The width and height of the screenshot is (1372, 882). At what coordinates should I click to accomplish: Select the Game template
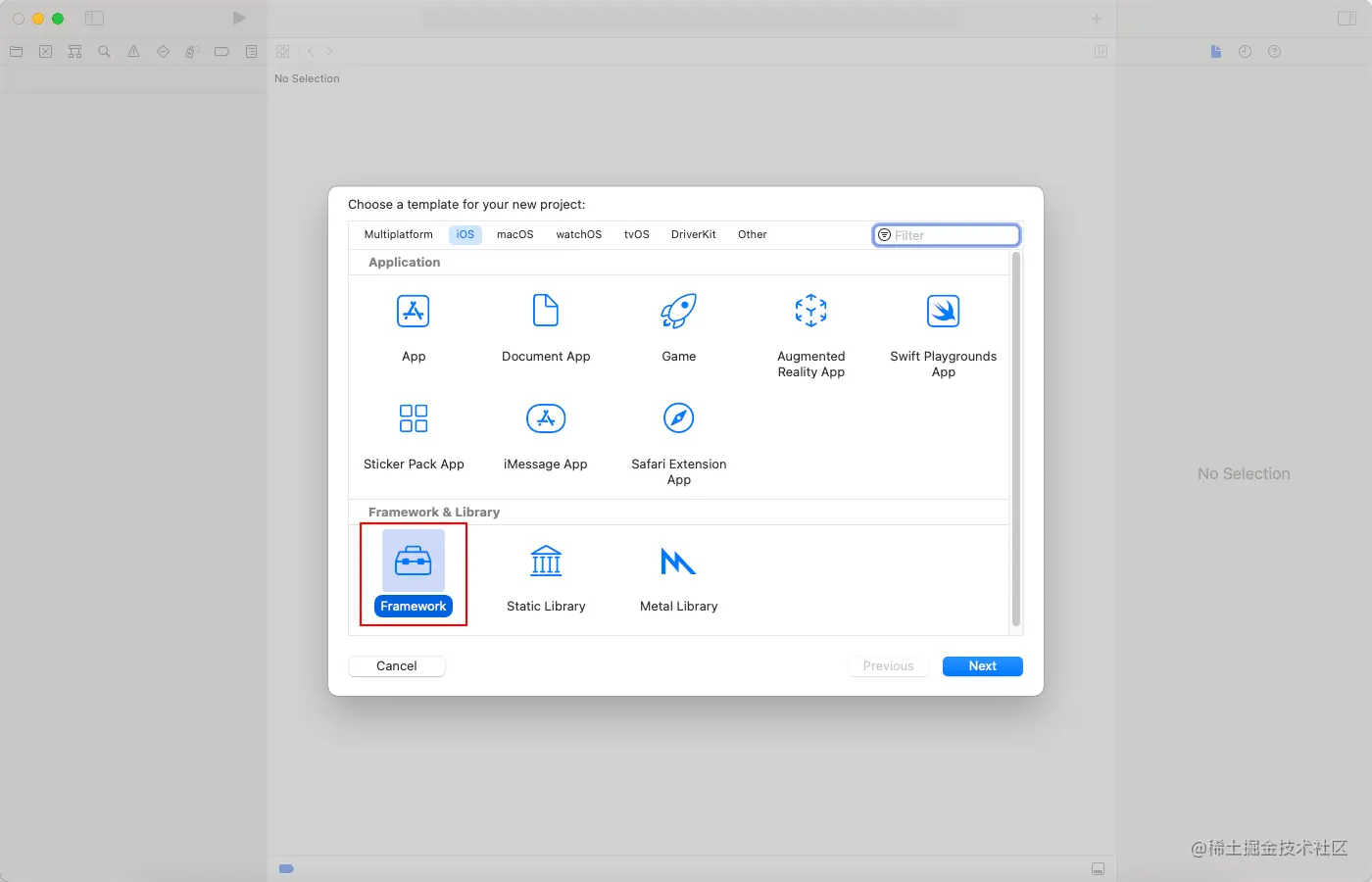pyautogui.click(x=678, y=329)
